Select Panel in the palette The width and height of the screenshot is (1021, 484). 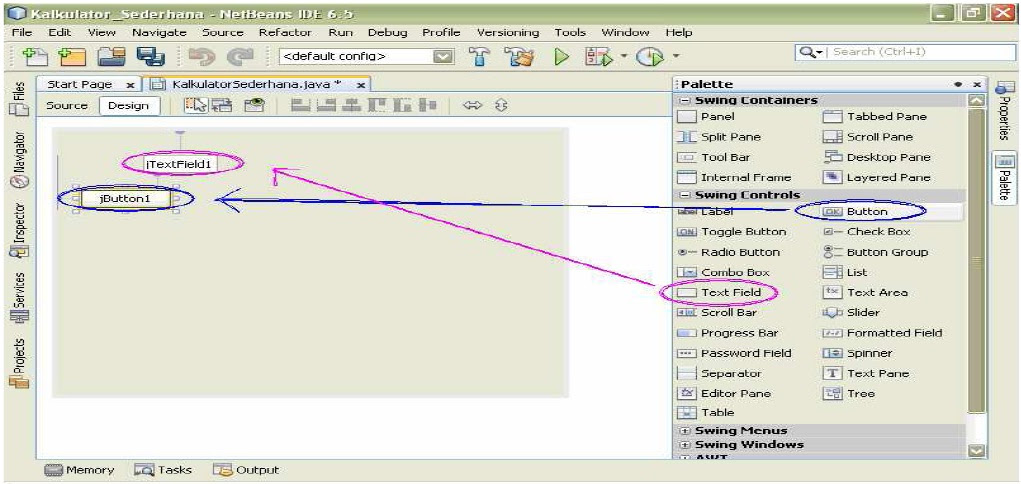pyautogui.click(x=706, y=117)
